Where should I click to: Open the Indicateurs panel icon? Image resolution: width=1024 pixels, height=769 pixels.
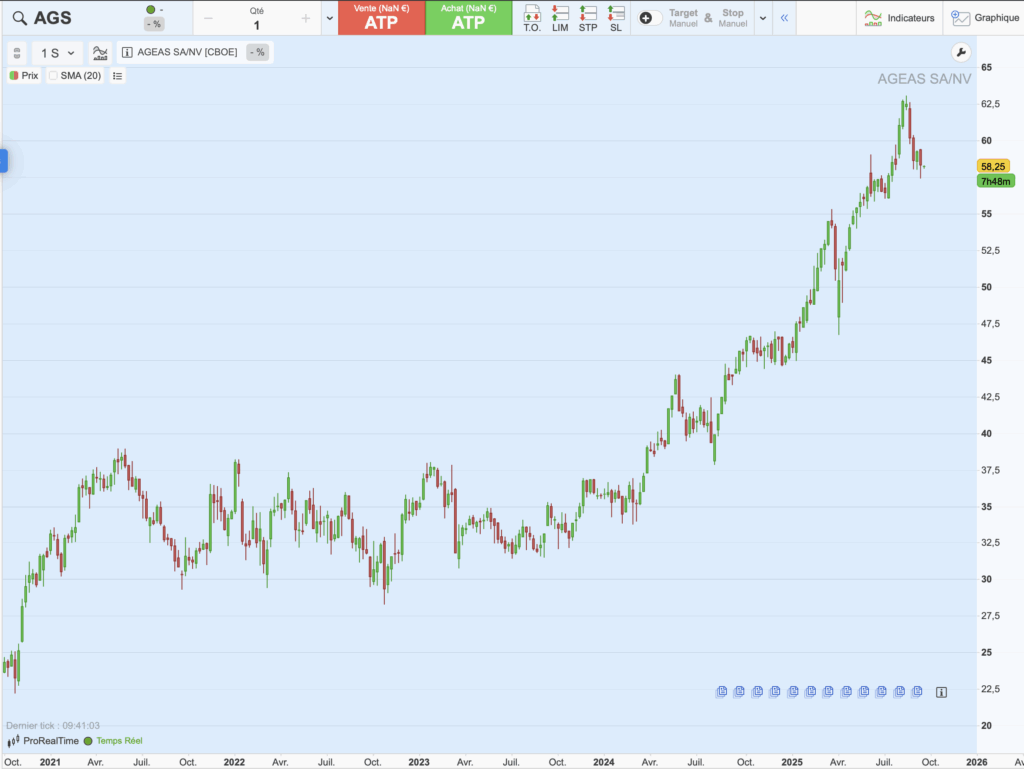[872, 17]
